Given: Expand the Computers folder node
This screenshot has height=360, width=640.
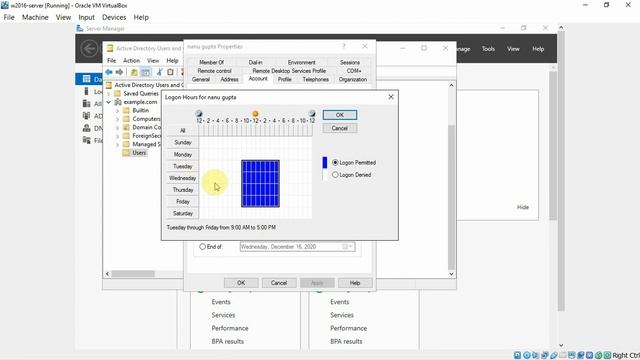Looking at the screenshot, I should click(x=118, y=119).
